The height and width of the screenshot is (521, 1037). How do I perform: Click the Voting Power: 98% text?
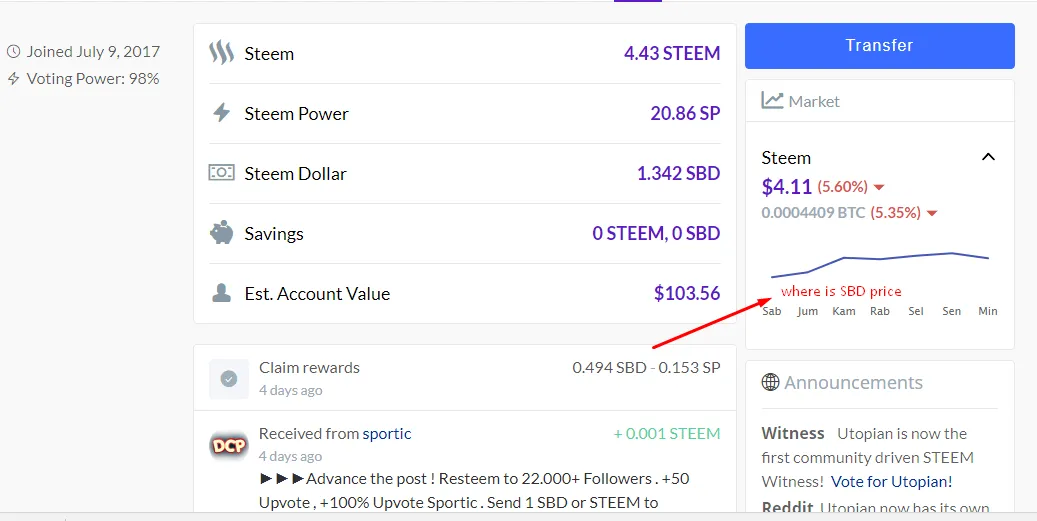coord(93,79)
